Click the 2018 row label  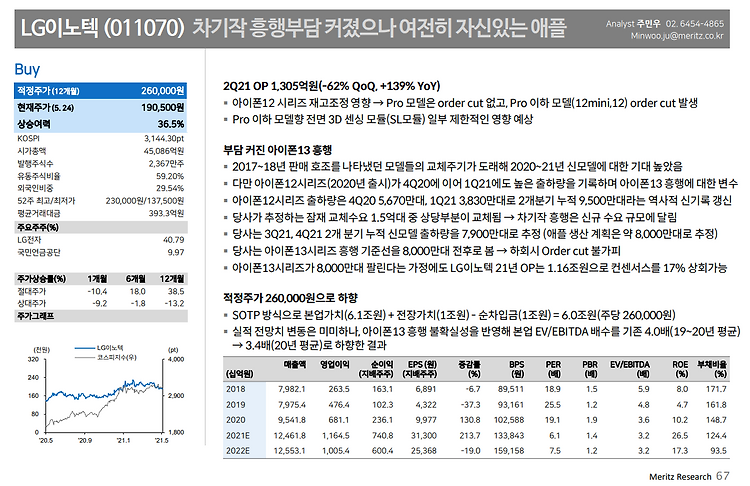point(236,389)
